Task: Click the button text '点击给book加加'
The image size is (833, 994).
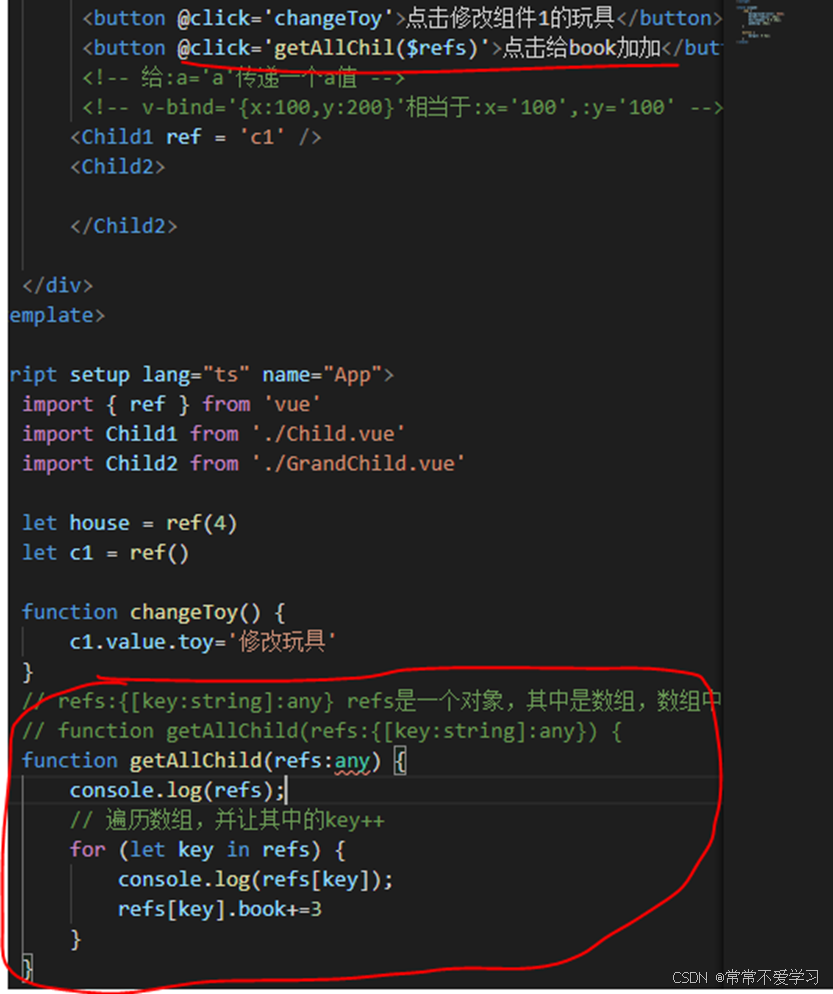Action: [x=581, y=48]
